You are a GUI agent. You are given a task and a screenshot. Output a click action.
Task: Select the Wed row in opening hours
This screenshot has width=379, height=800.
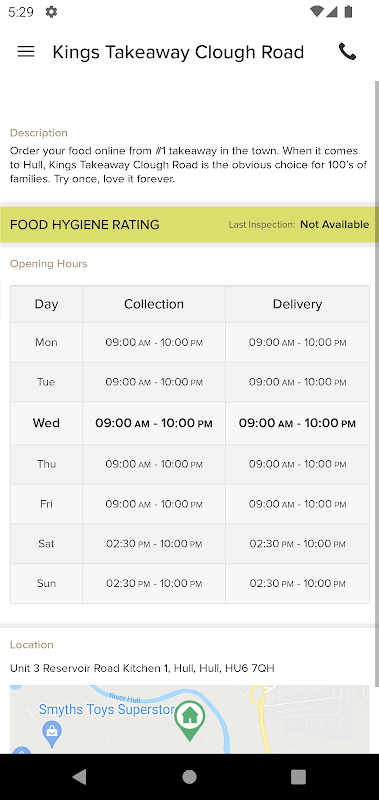pyautogui.click(x=190, y=423)
